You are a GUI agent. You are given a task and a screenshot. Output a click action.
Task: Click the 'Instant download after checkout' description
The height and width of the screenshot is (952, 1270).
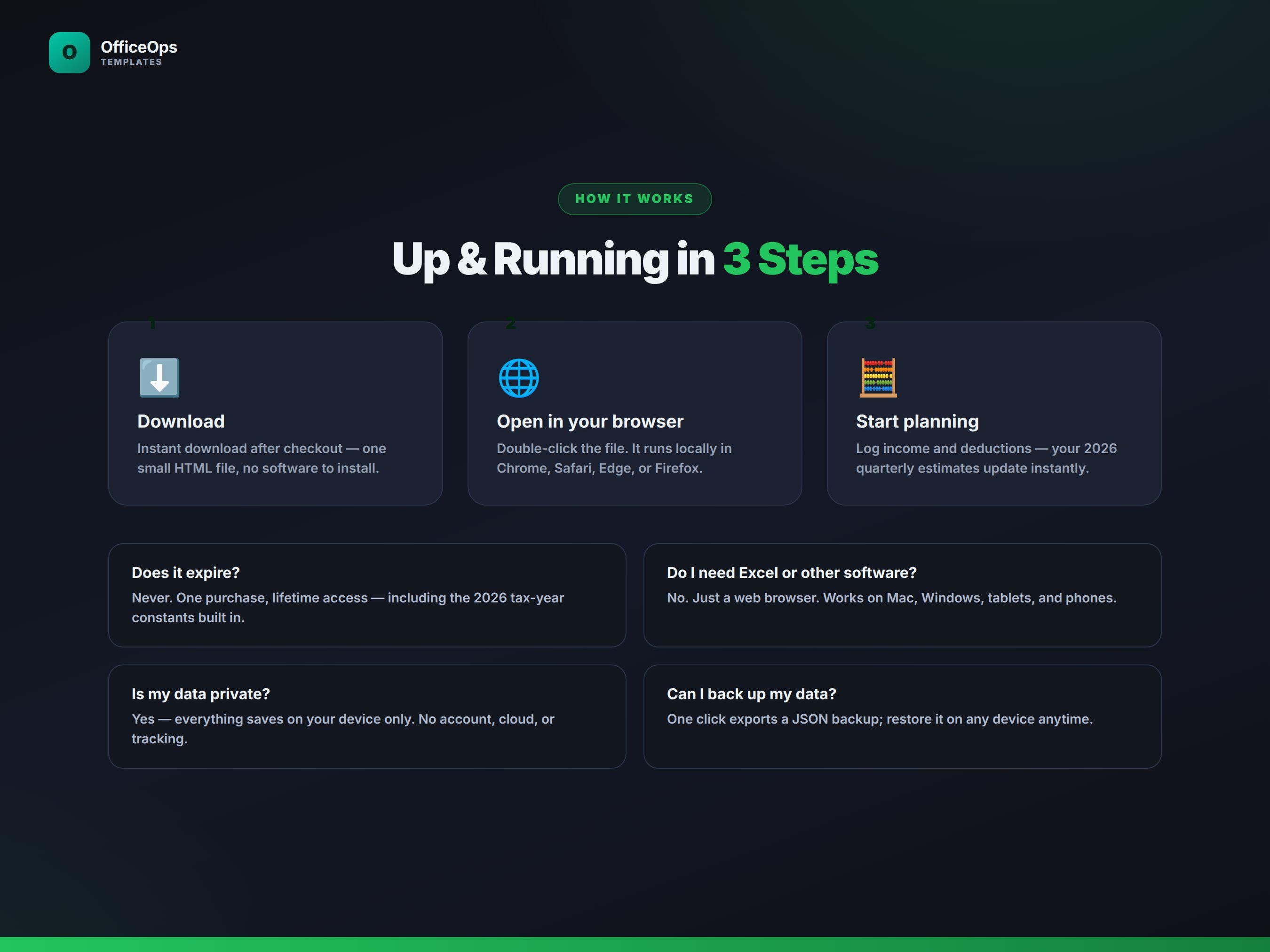[261, 458]
